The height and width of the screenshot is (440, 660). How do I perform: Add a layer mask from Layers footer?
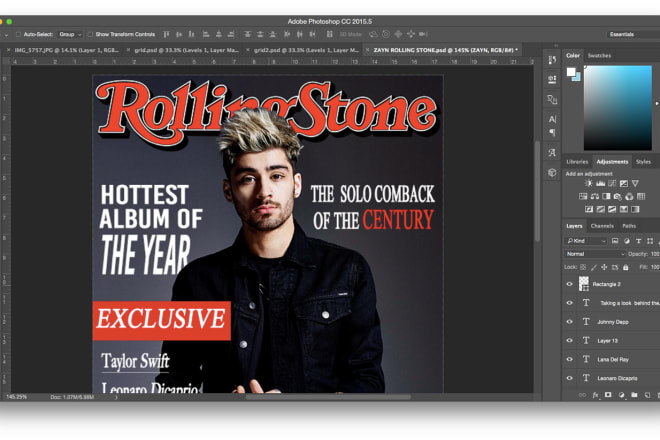click(x=608, y=395)
